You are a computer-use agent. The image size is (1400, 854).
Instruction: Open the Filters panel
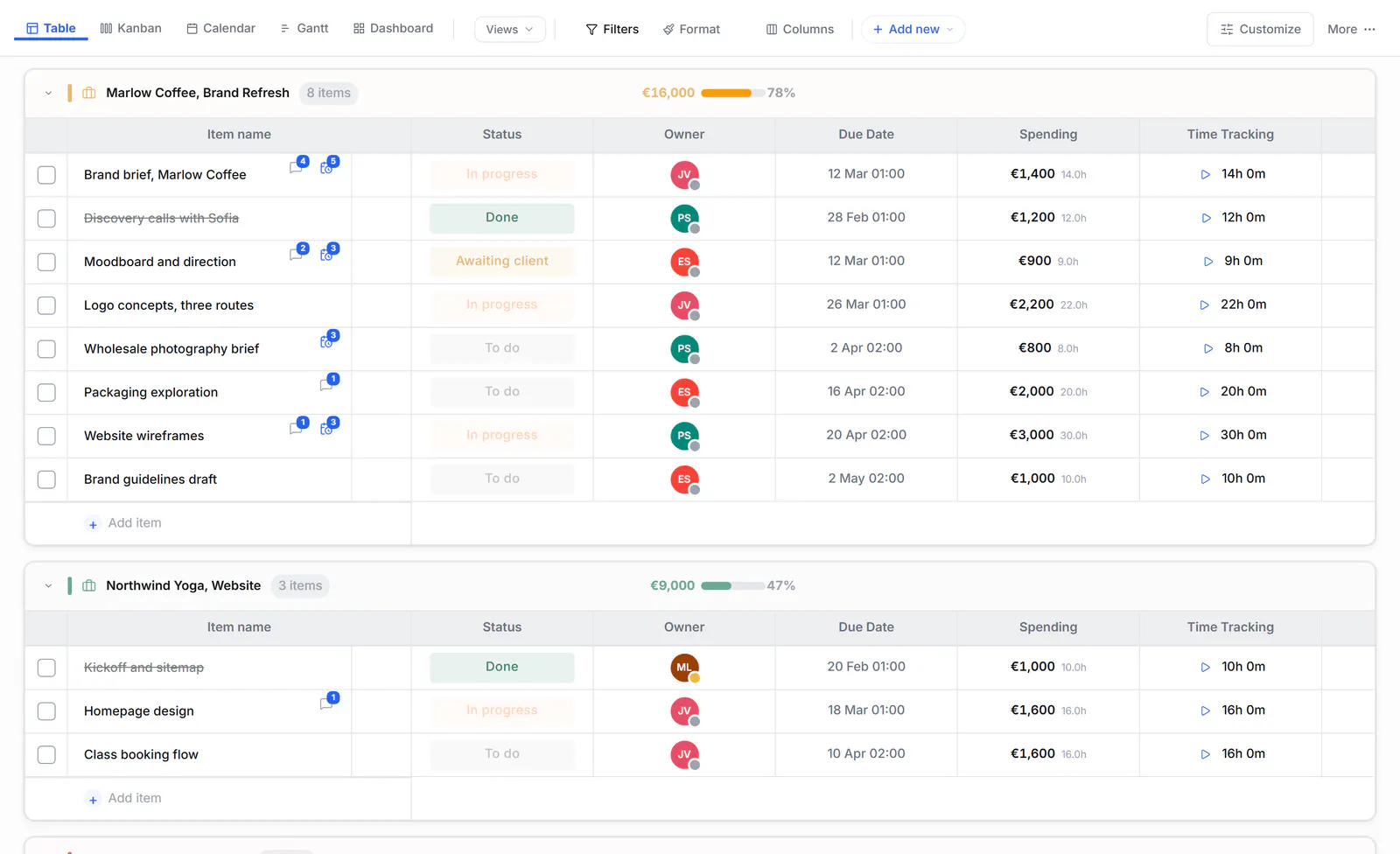click(612, 29)
